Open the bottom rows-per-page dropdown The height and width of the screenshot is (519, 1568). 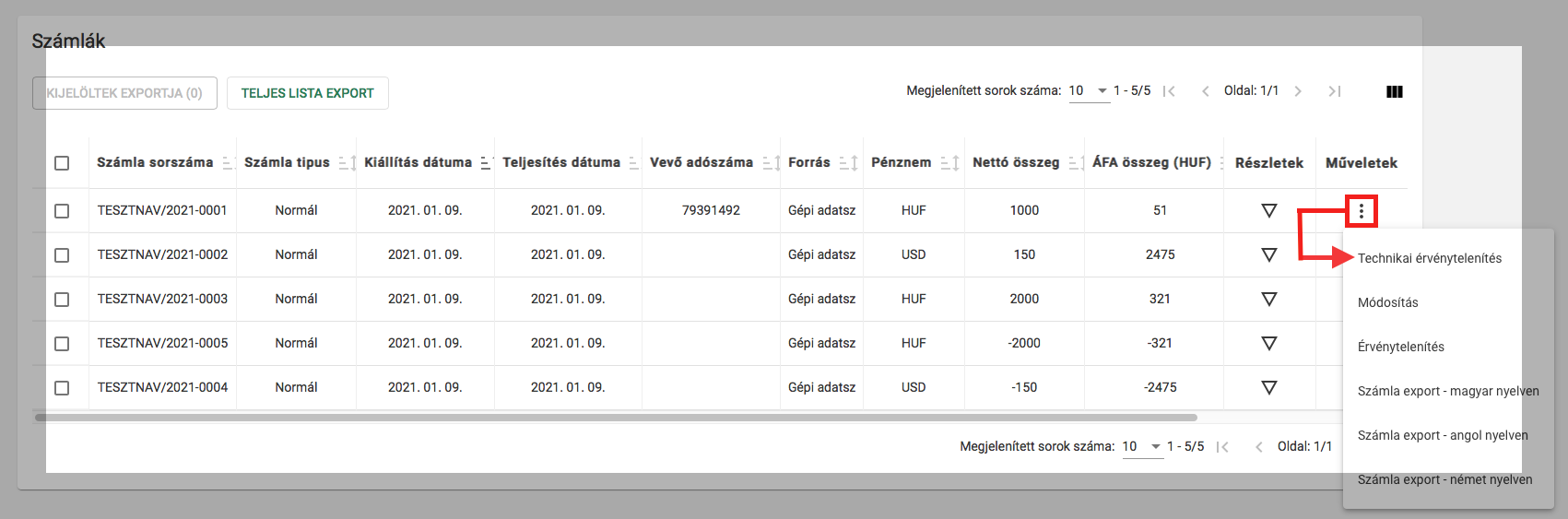1143,446
